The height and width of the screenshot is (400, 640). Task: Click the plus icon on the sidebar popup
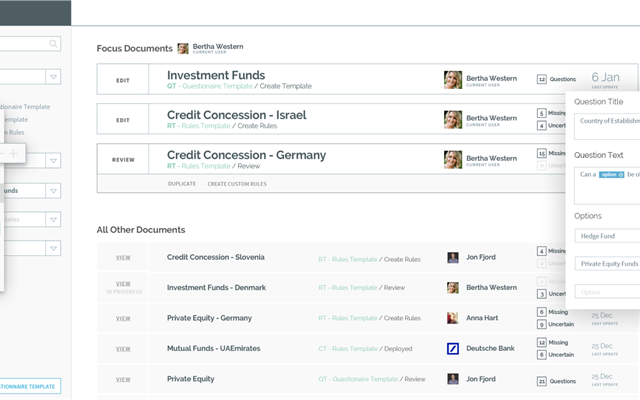(13, 153)
